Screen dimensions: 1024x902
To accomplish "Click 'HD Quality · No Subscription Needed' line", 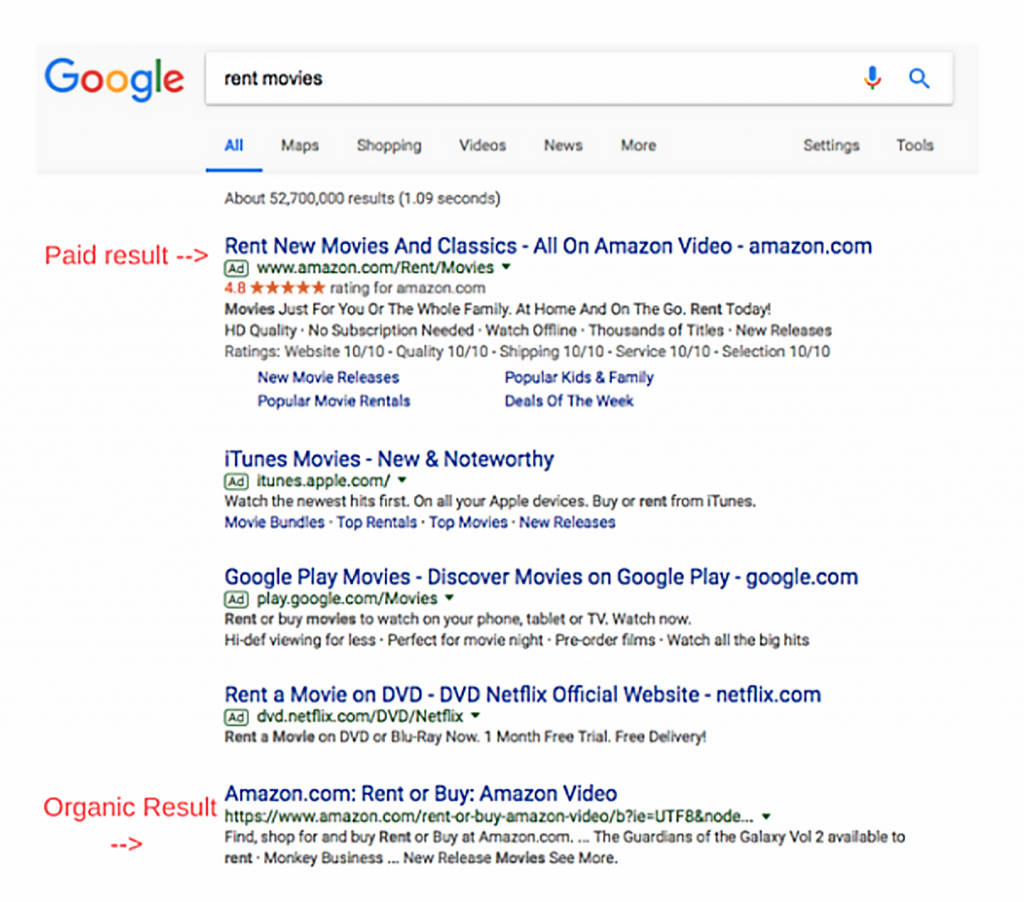I will (x=528, y=330).
